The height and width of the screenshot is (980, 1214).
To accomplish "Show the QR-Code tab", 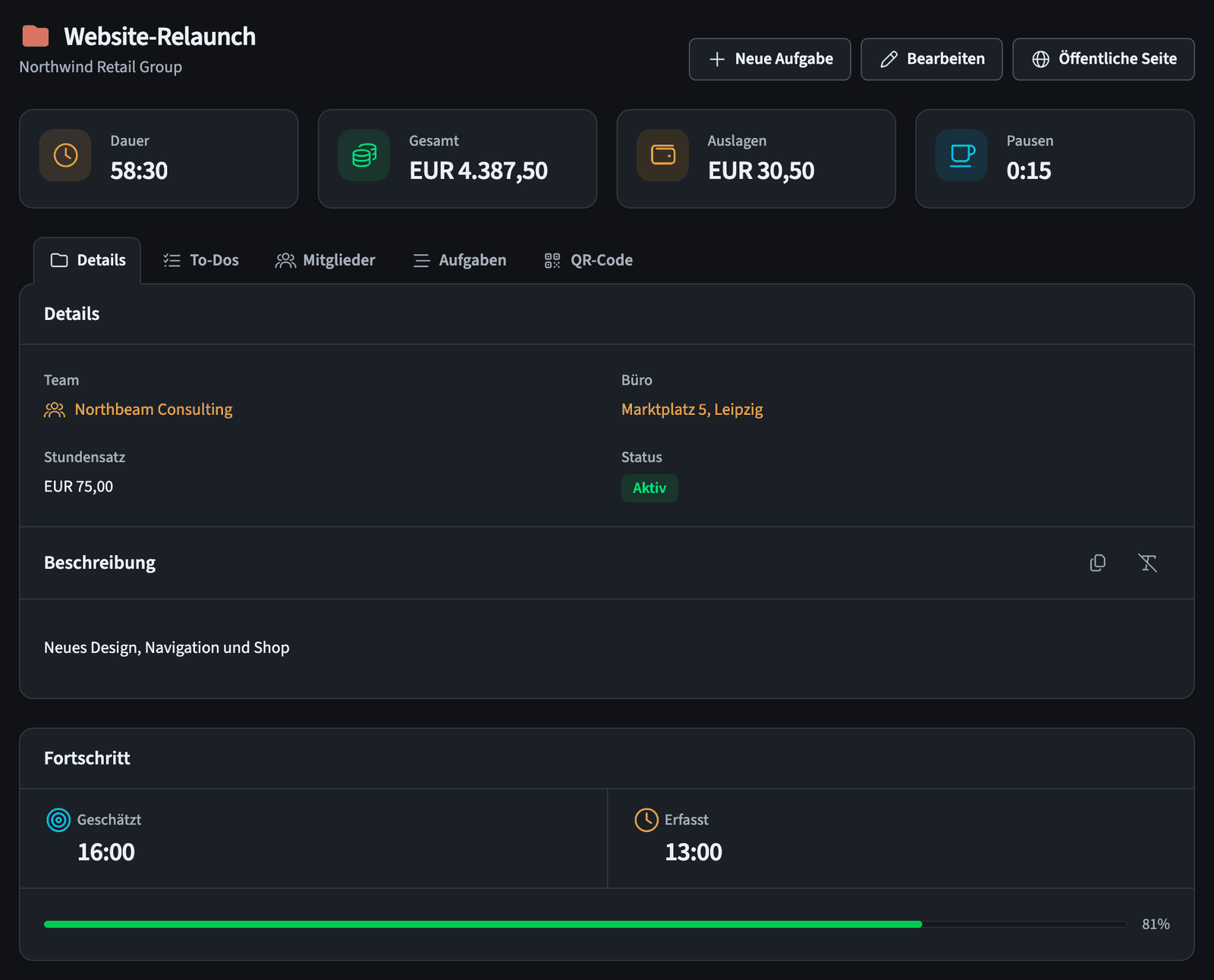I will [x=589, y=260].
